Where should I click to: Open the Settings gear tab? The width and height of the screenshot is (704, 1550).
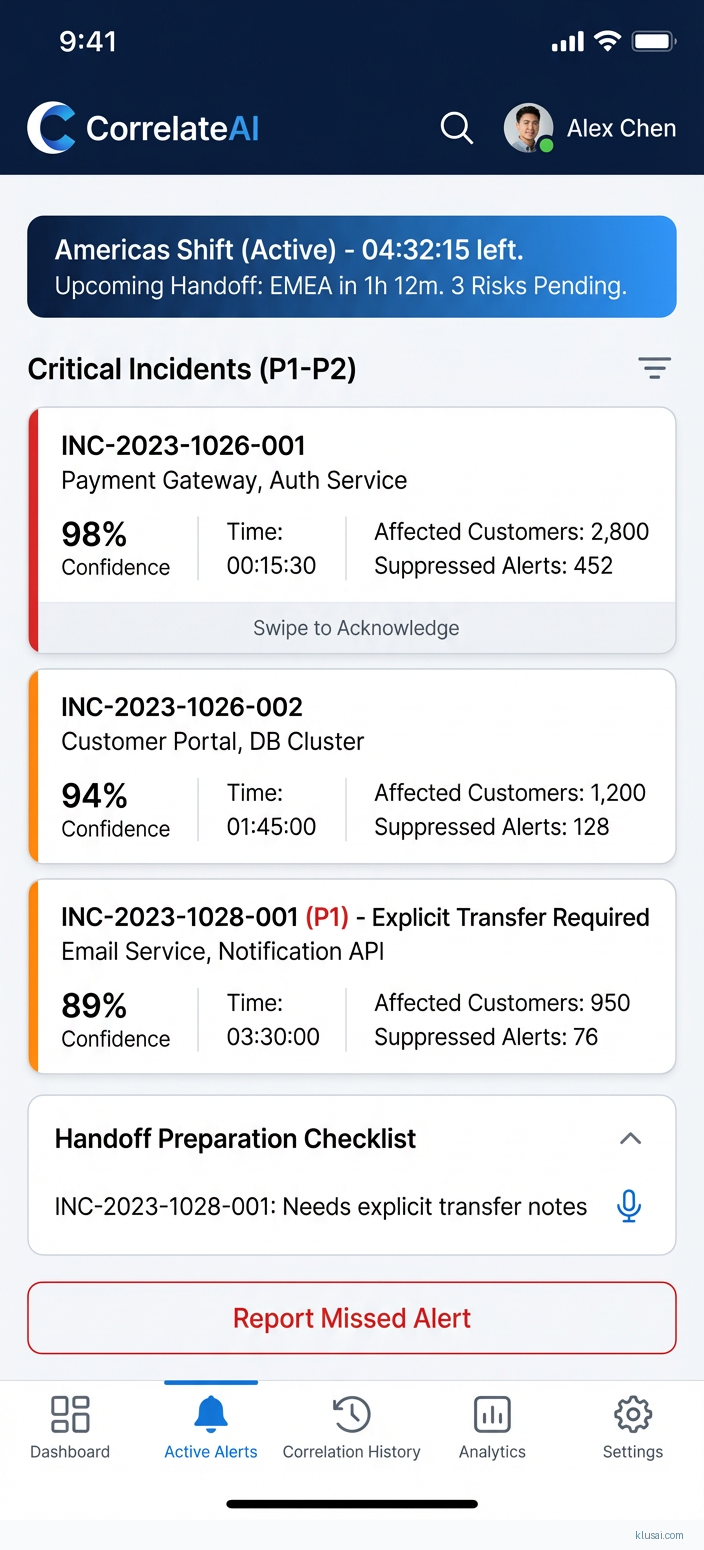(x=633, y=1427)
